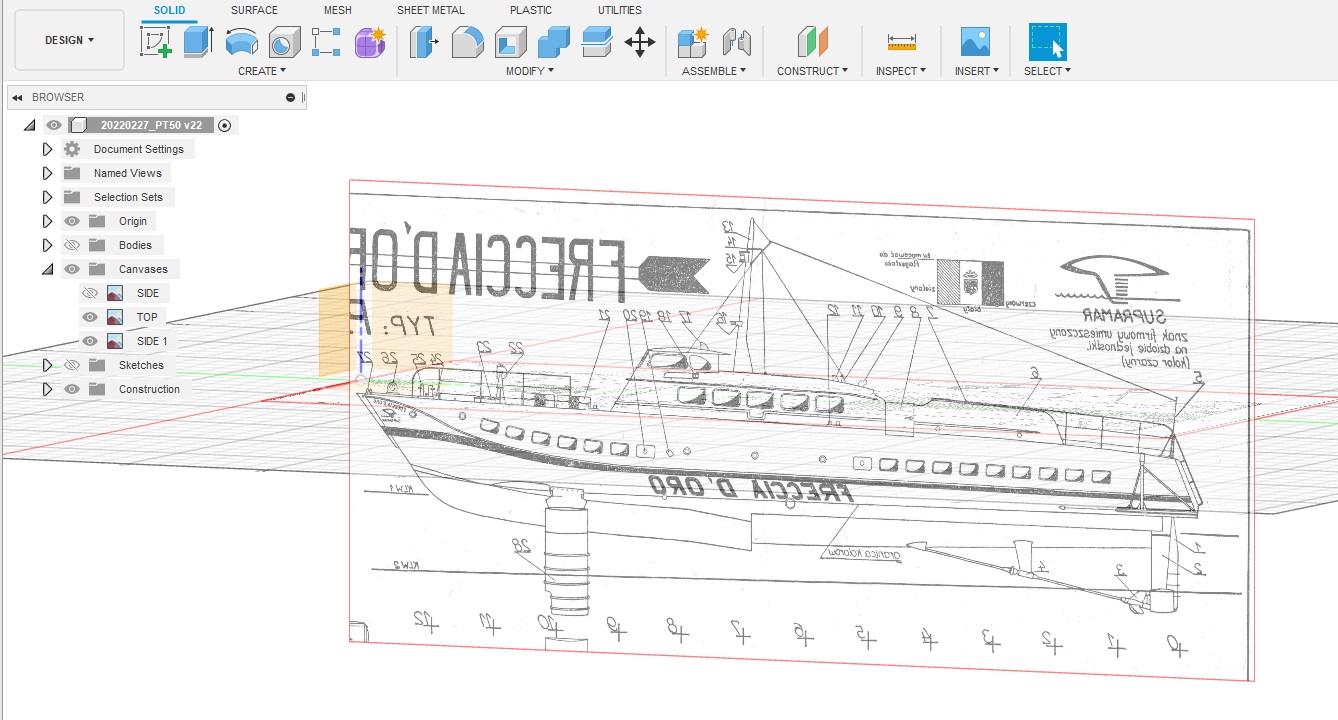Toggle visibility of Origin folder
Image resolution: width=1338 pixels, height=720 pixels.
pyautogui.click(x=72, y=221)
